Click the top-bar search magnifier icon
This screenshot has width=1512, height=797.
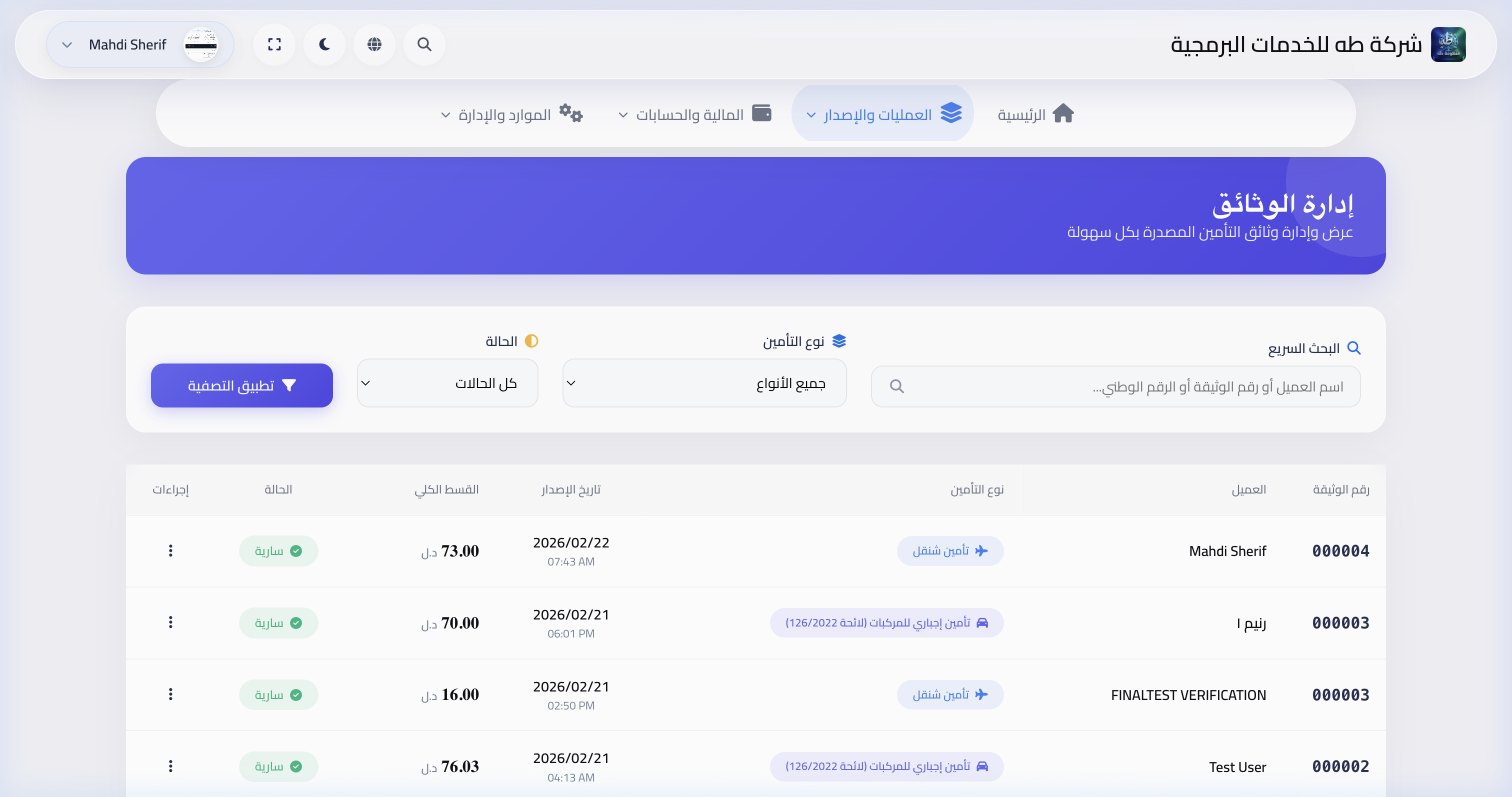click(424, 44)
